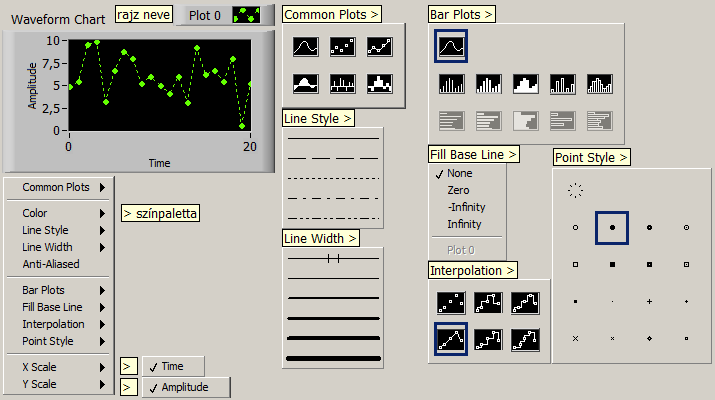Pick the top-right step interpolation icon
The height and width of the screenshot is (400, 715).
[x=525, y=303]
